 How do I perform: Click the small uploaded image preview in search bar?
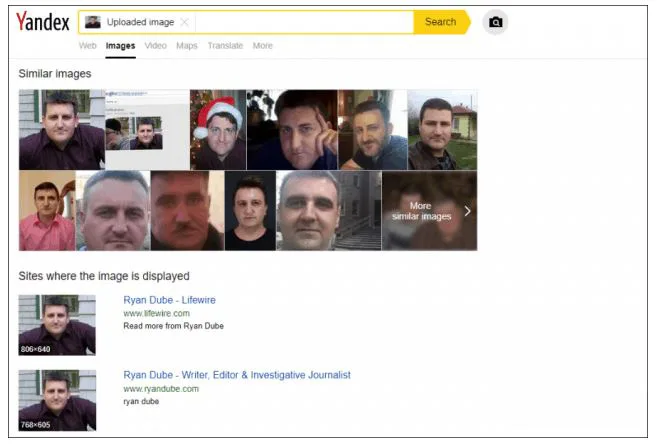93,22
